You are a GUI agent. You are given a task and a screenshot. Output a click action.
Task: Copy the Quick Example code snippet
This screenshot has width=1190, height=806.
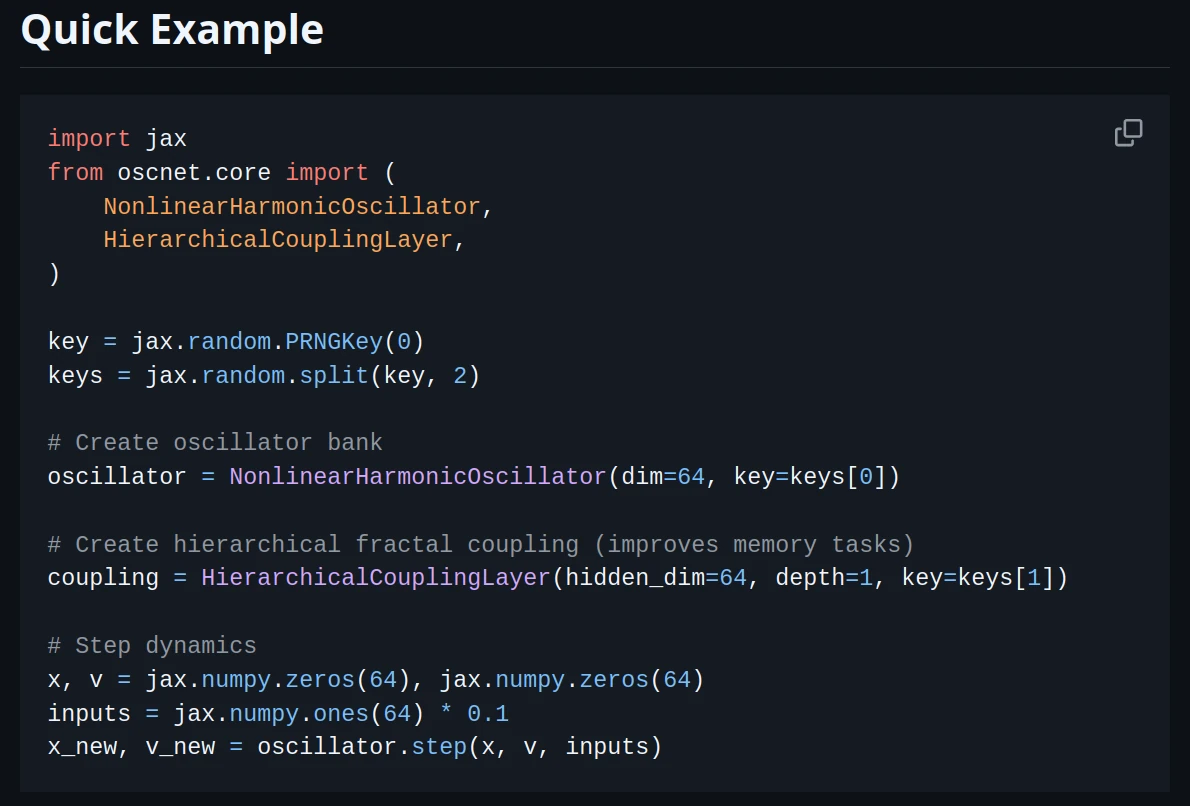(x=1128, y=133)
